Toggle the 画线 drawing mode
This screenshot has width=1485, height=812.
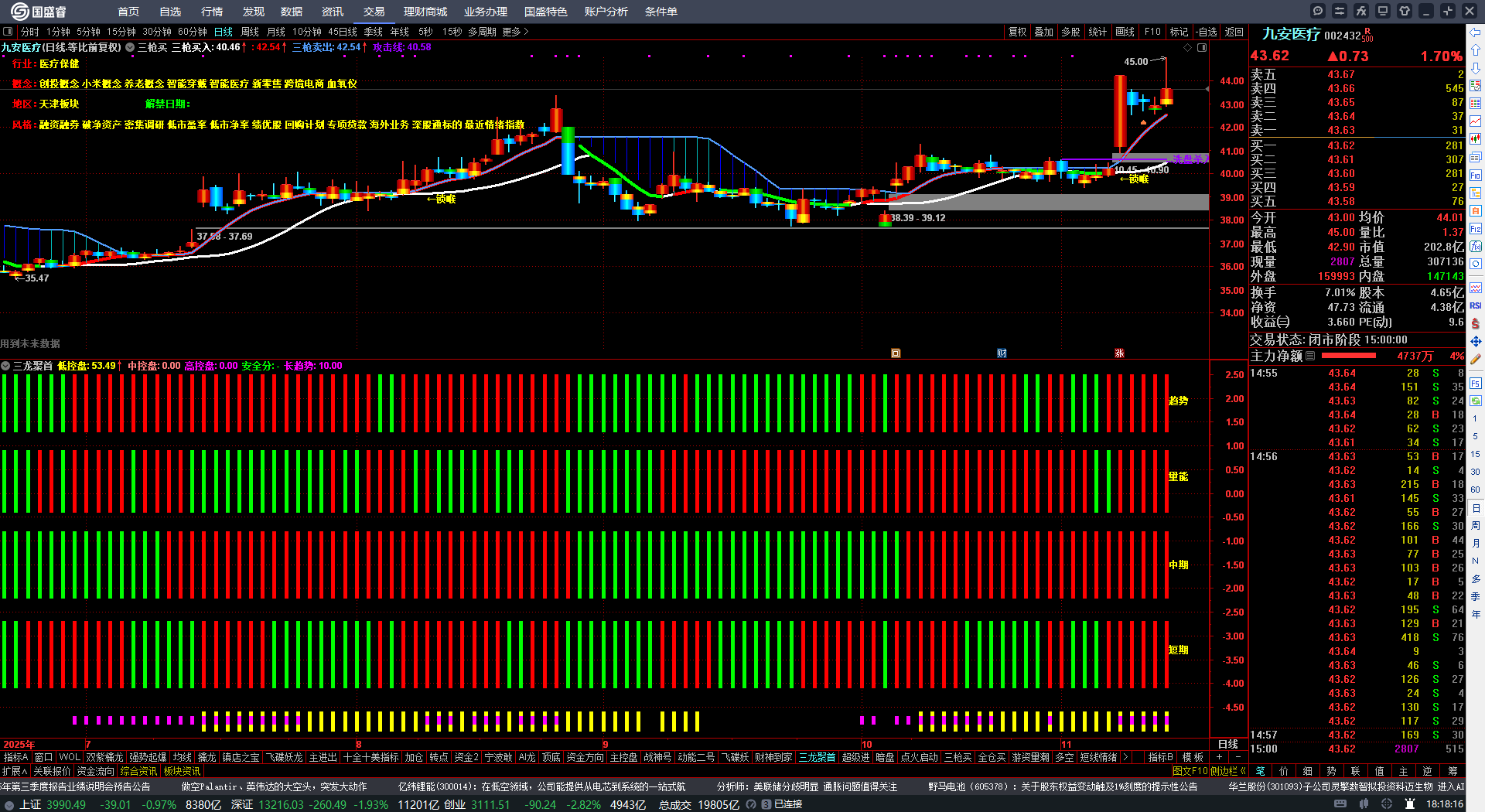tap(1125, 32)
